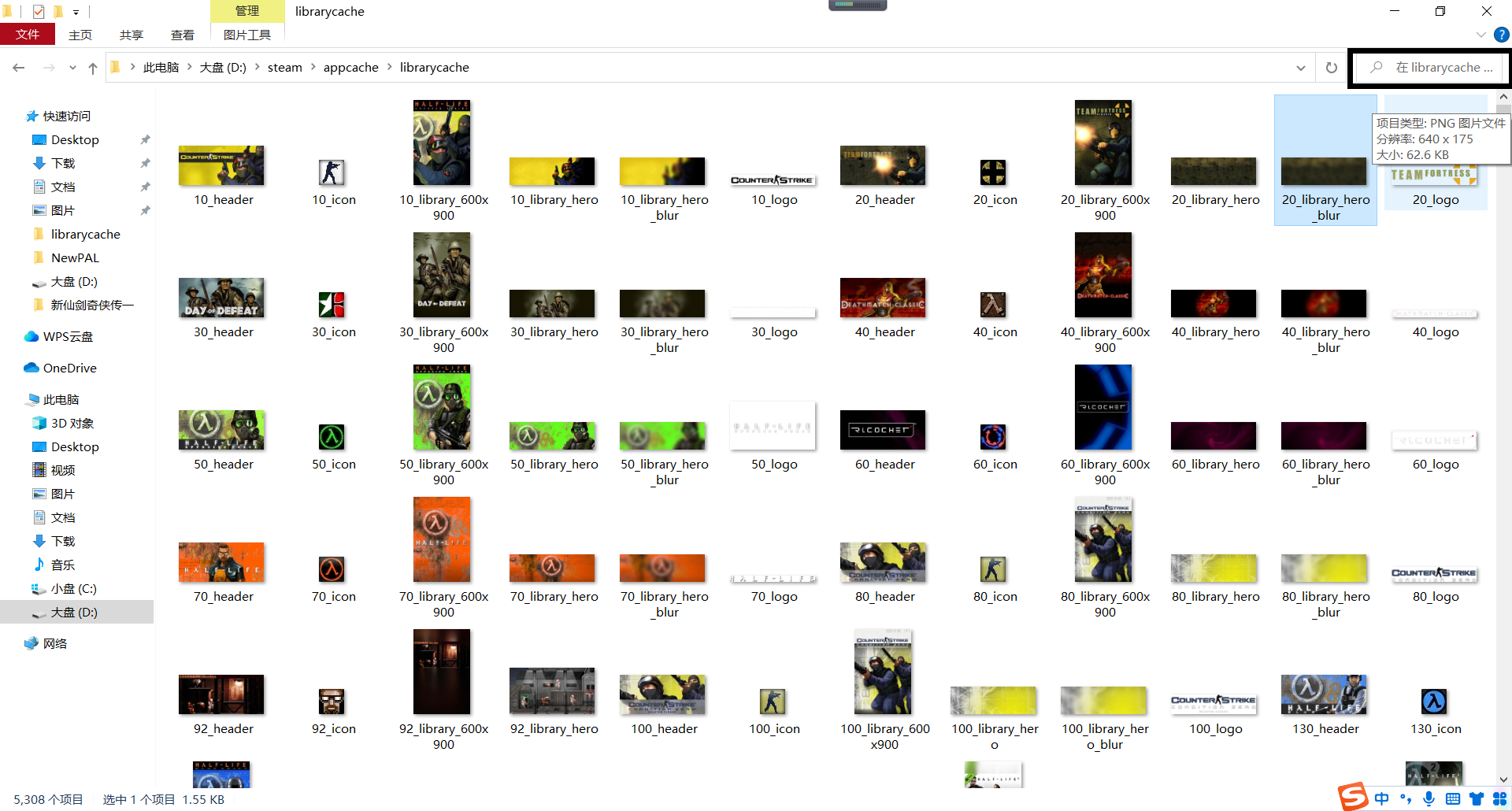Open 音乐 folder in sidebar
This screenshot has height=811, width=1512.
point(54,565)
